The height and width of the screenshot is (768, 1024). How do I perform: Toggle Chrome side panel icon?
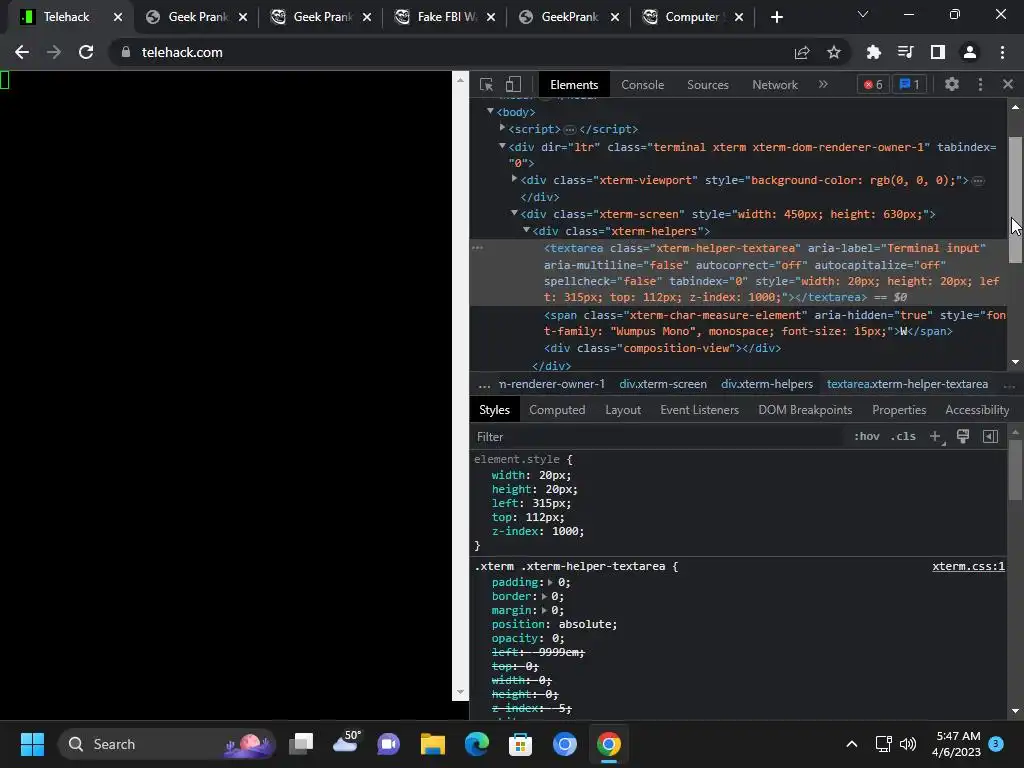click(937, 52)
